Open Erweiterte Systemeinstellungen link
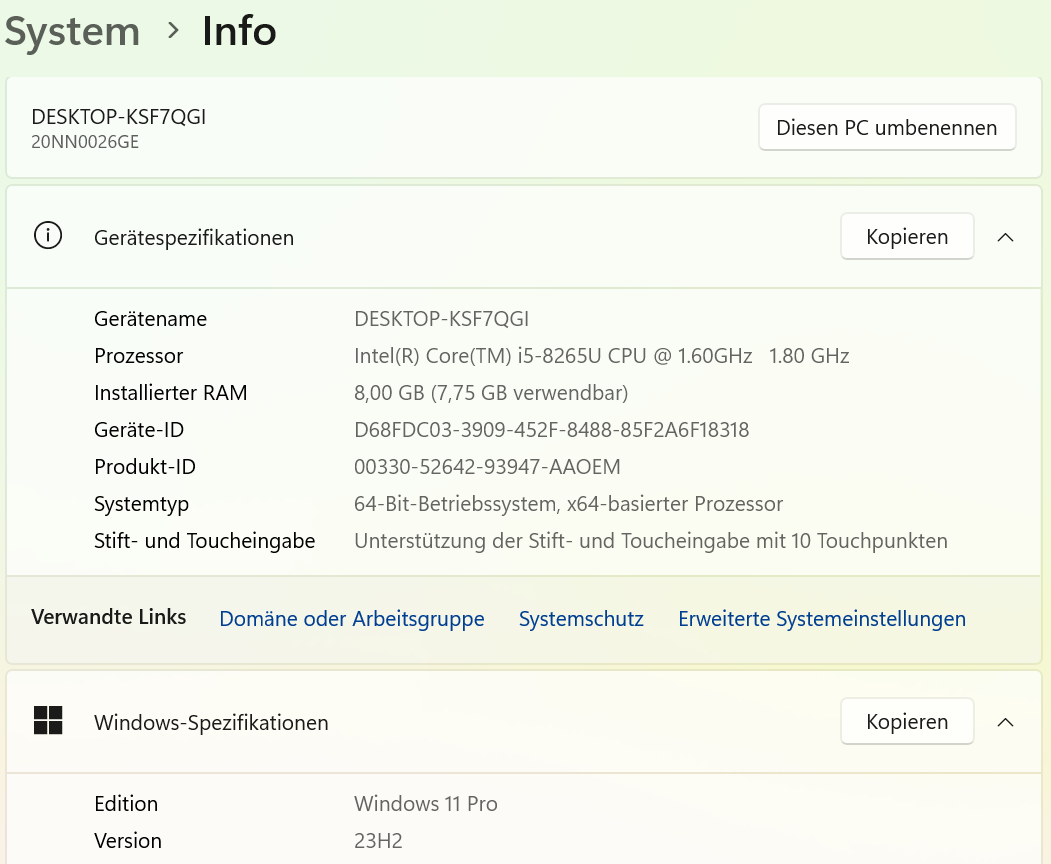The width and height of the screenshot is (1051, 864). pos(822,619)
